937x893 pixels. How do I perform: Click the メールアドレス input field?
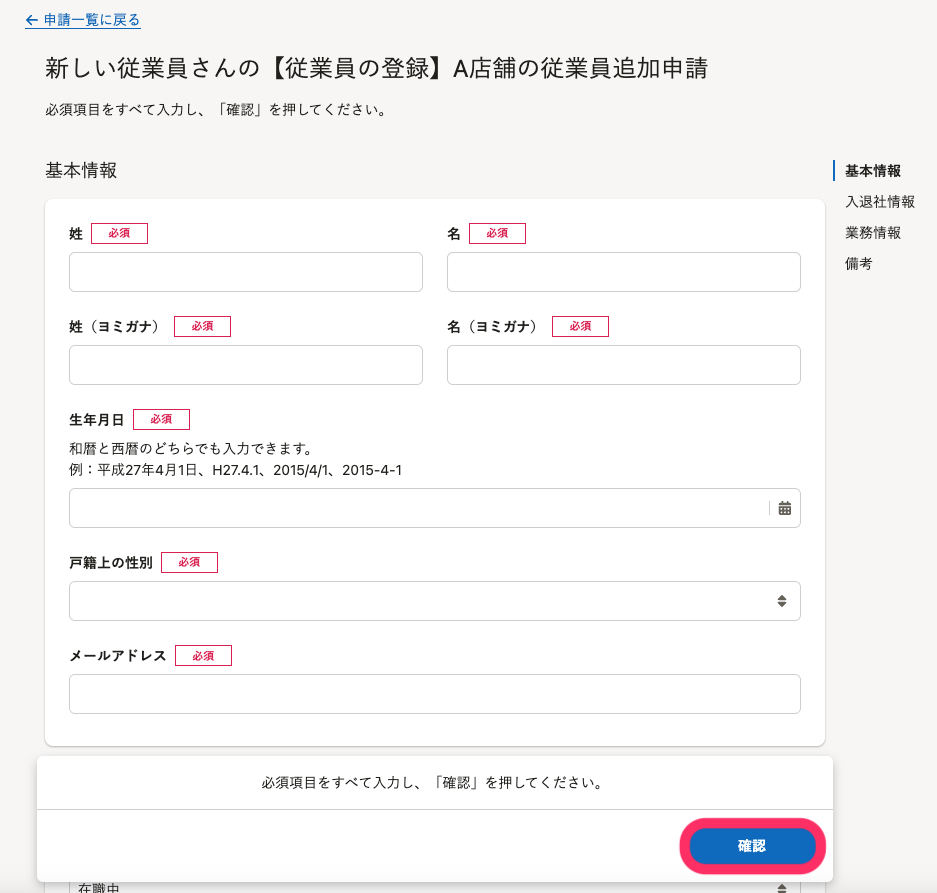tap(434, 694)
